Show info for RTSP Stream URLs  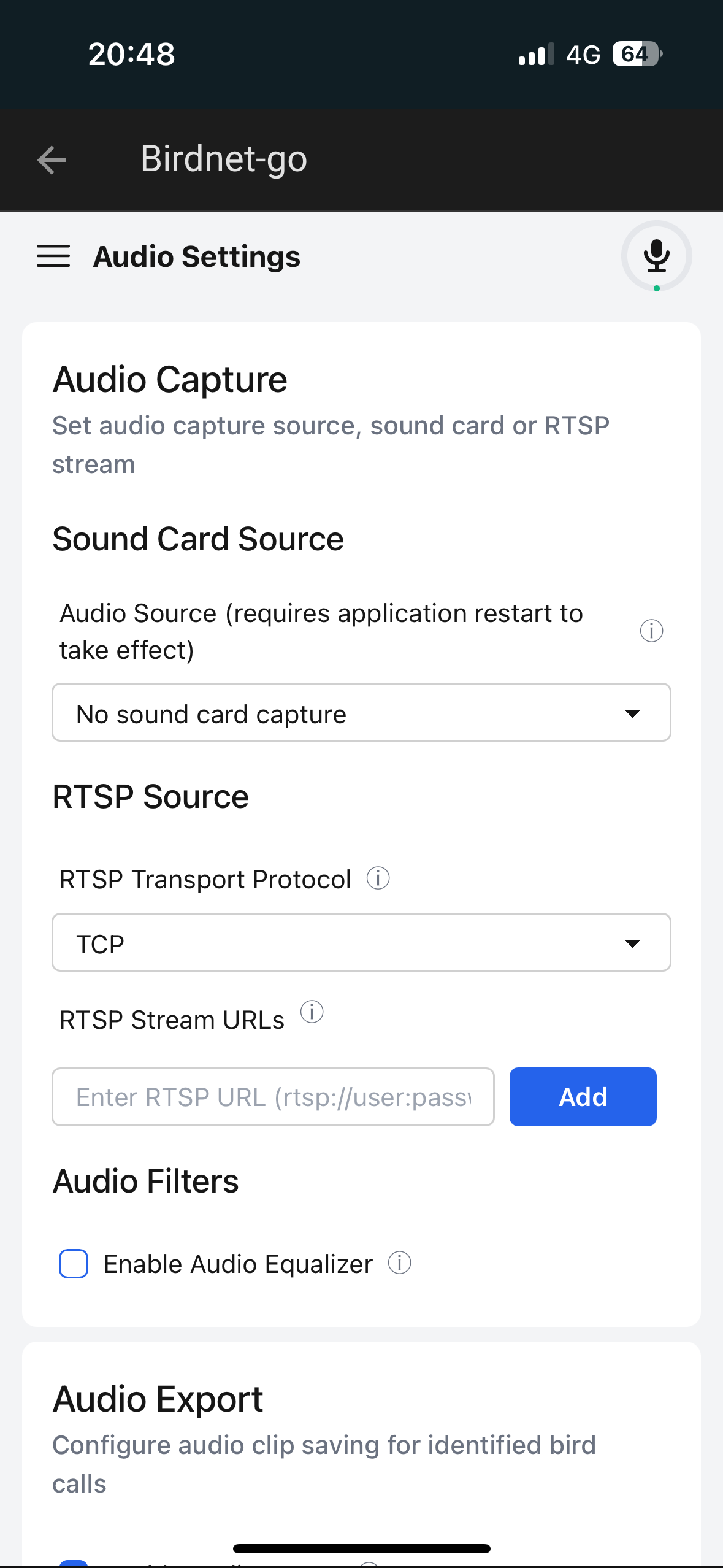[312, 1012]
